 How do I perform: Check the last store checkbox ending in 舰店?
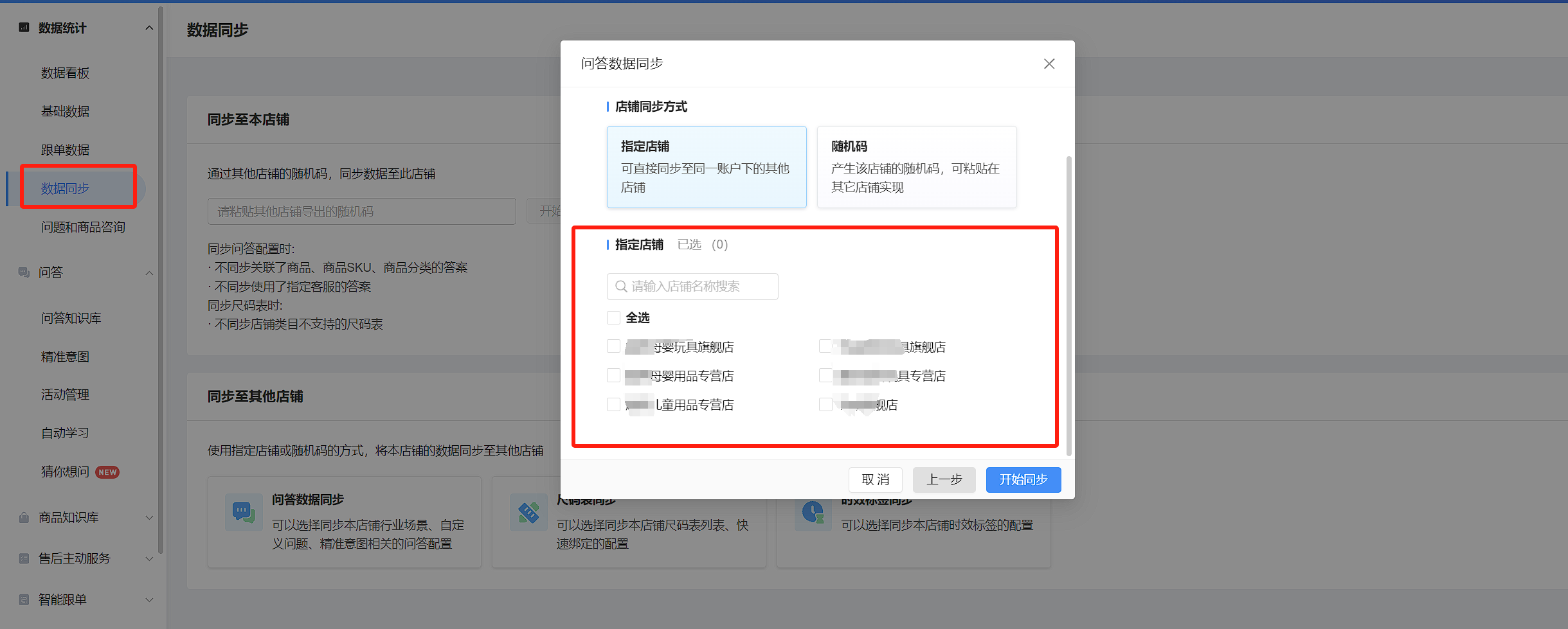click(x=825, y=404)
